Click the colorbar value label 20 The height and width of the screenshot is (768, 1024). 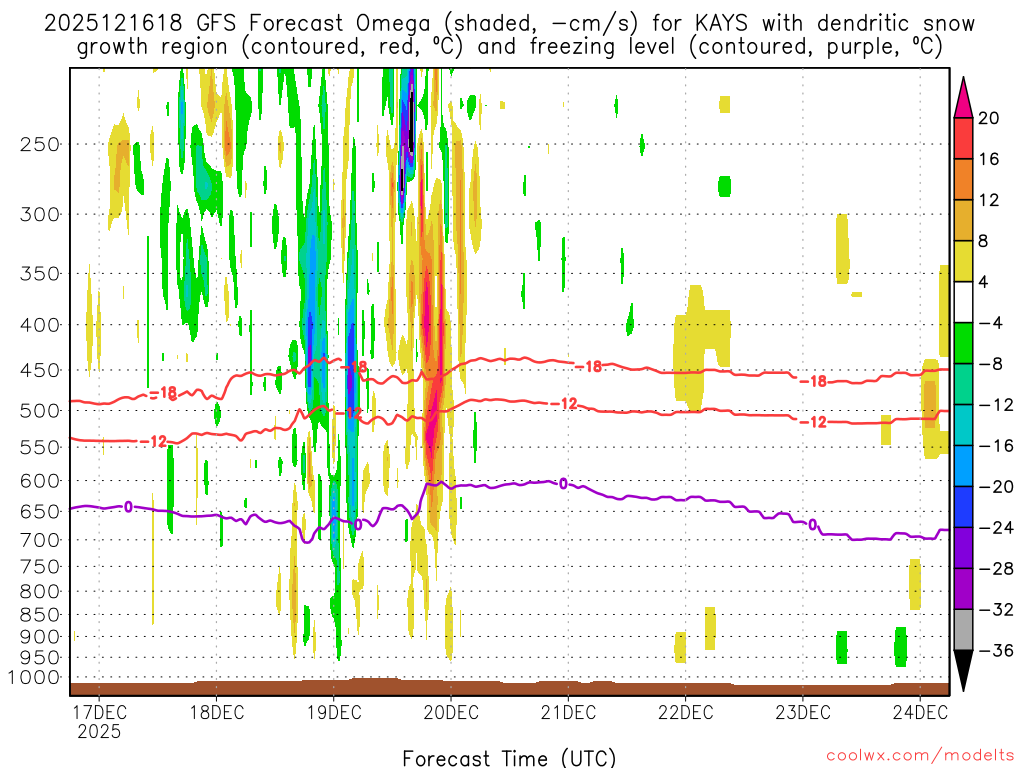click(x=989, y=118)
